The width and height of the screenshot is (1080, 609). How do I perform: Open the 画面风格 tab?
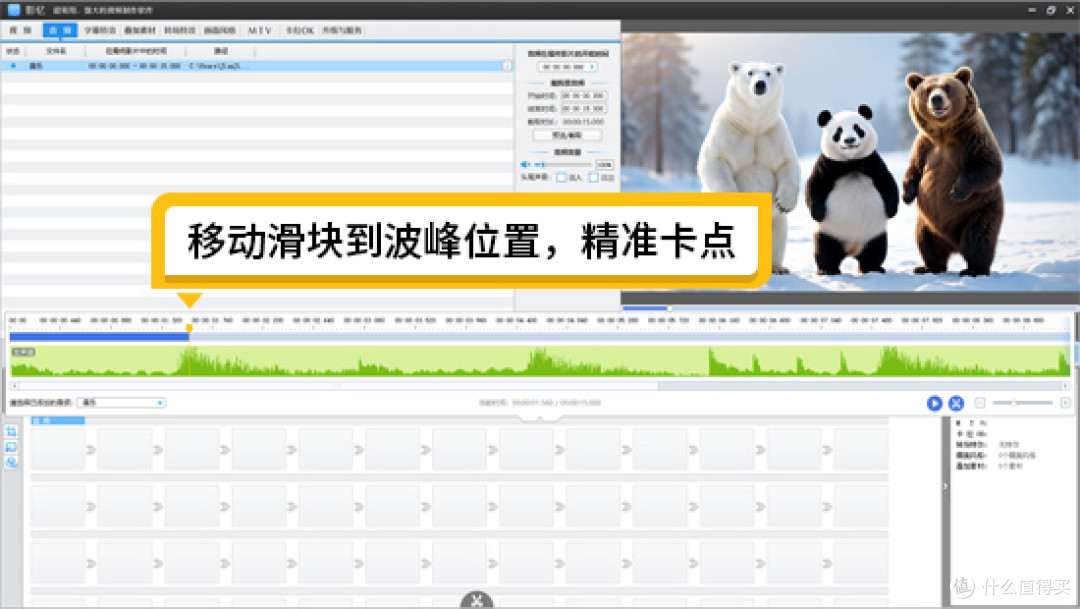coord(220,30)
